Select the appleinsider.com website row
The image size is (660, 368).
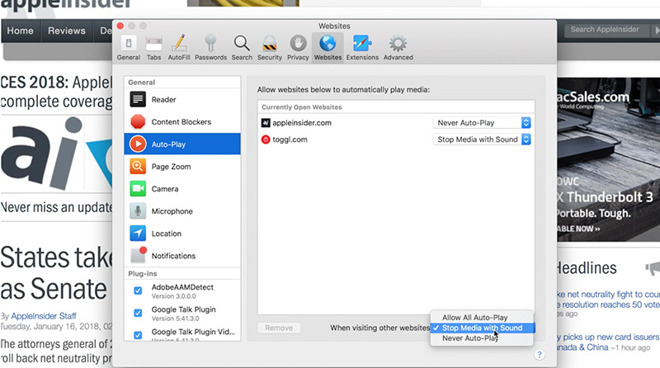(396, 123)
